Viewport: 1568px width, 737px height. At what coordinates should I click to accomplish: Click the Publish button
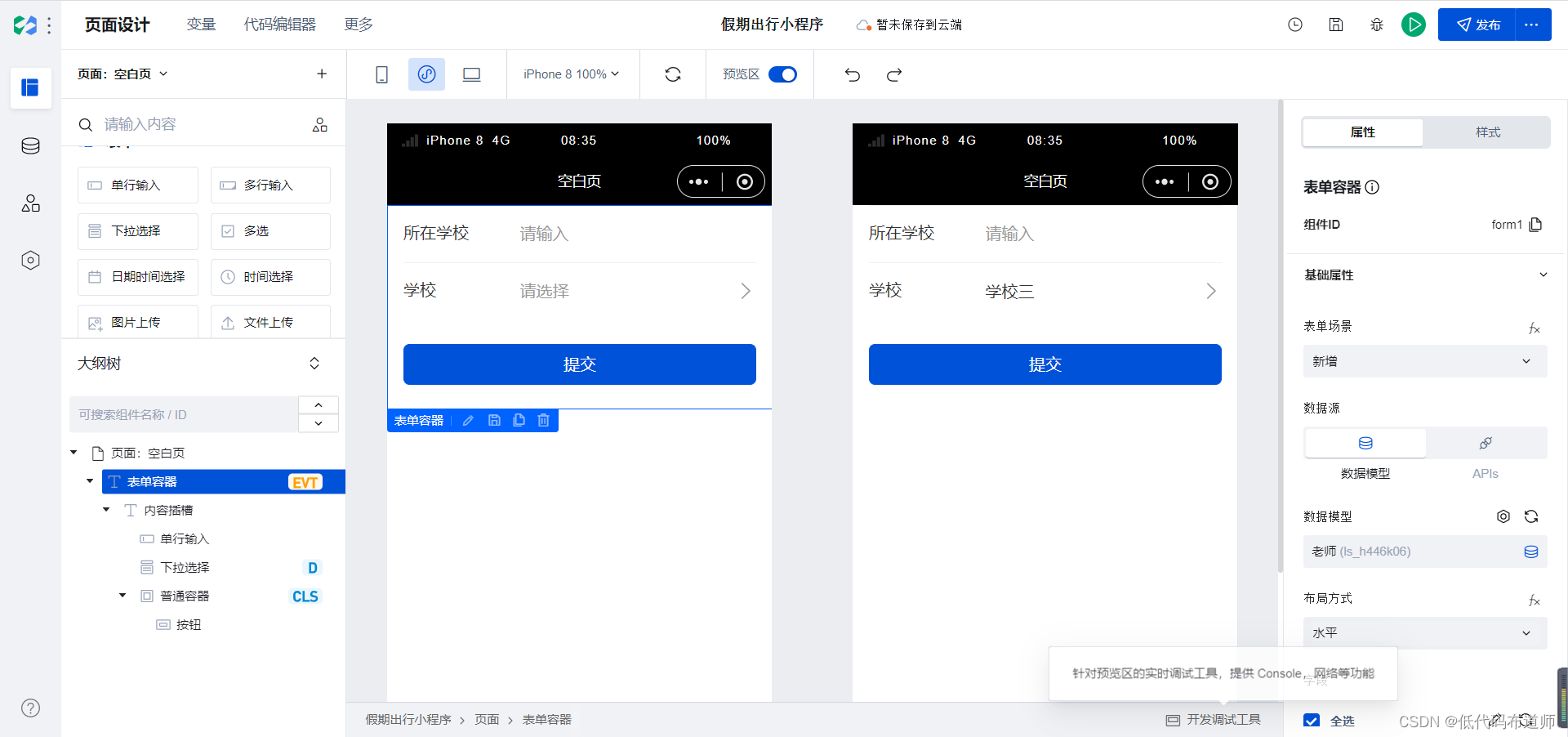tap(1477, 25)
